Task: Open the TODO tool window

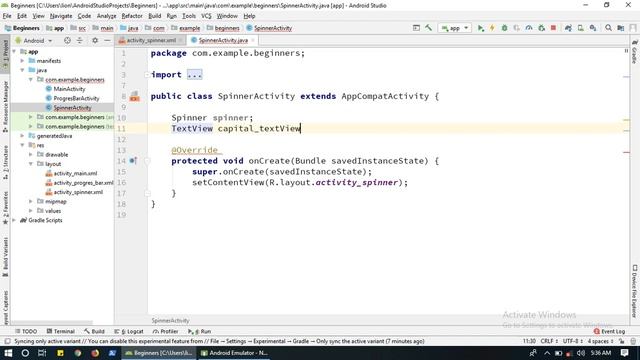Action: tap(26, 331)
